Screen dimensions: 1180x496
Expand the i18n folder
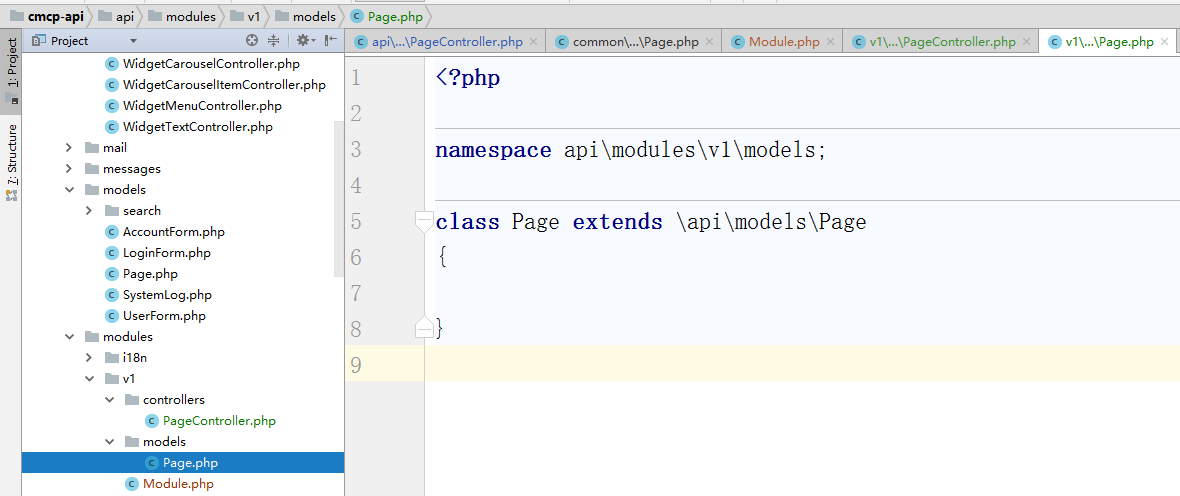(89, 358)
